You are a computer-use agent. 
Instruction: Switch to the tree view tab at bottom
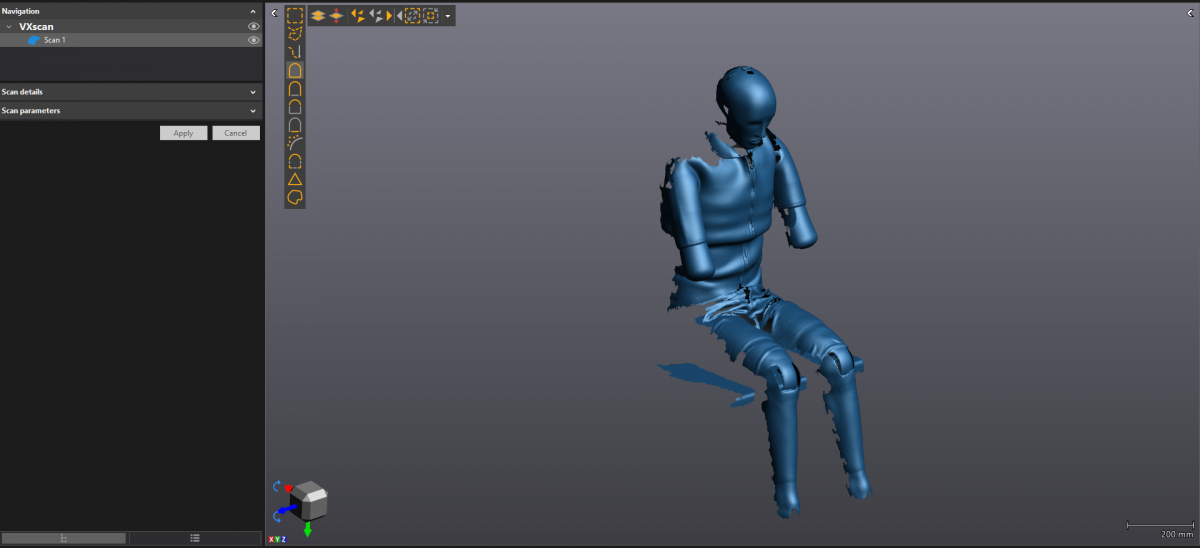pos(64,538)
